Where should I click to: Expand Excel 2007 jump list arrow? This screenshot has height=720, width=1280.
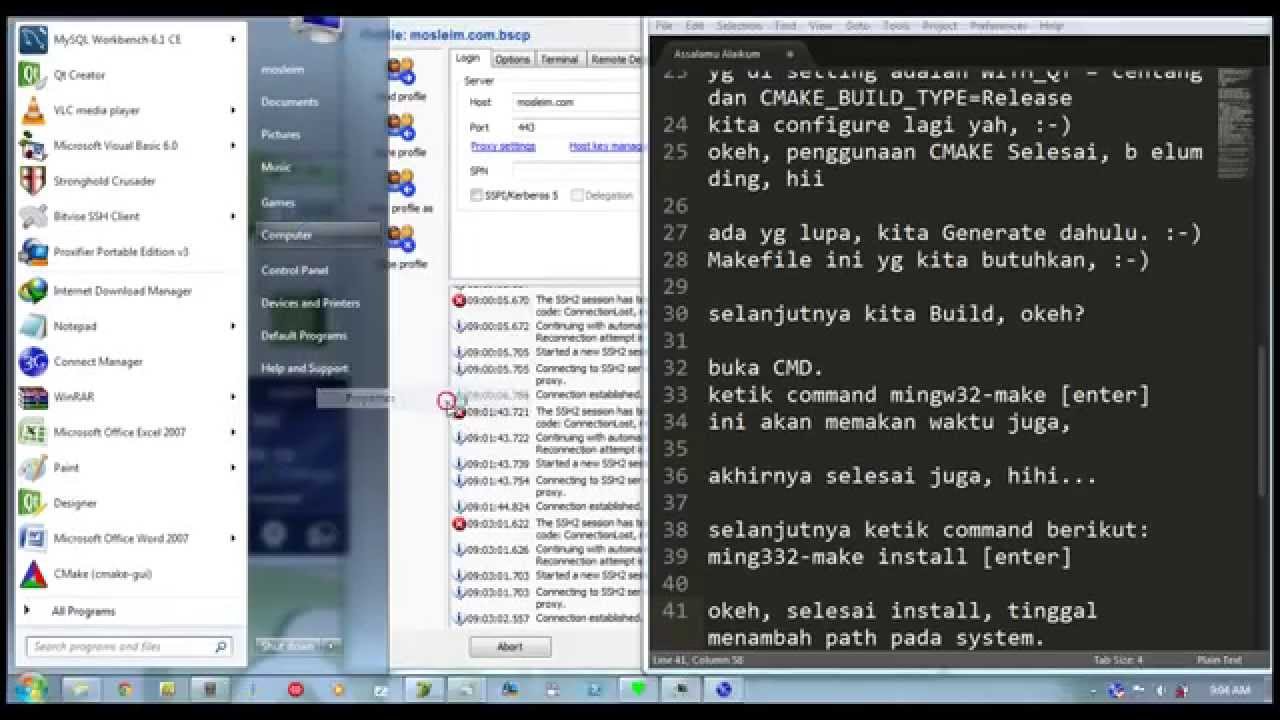point(233,432)
